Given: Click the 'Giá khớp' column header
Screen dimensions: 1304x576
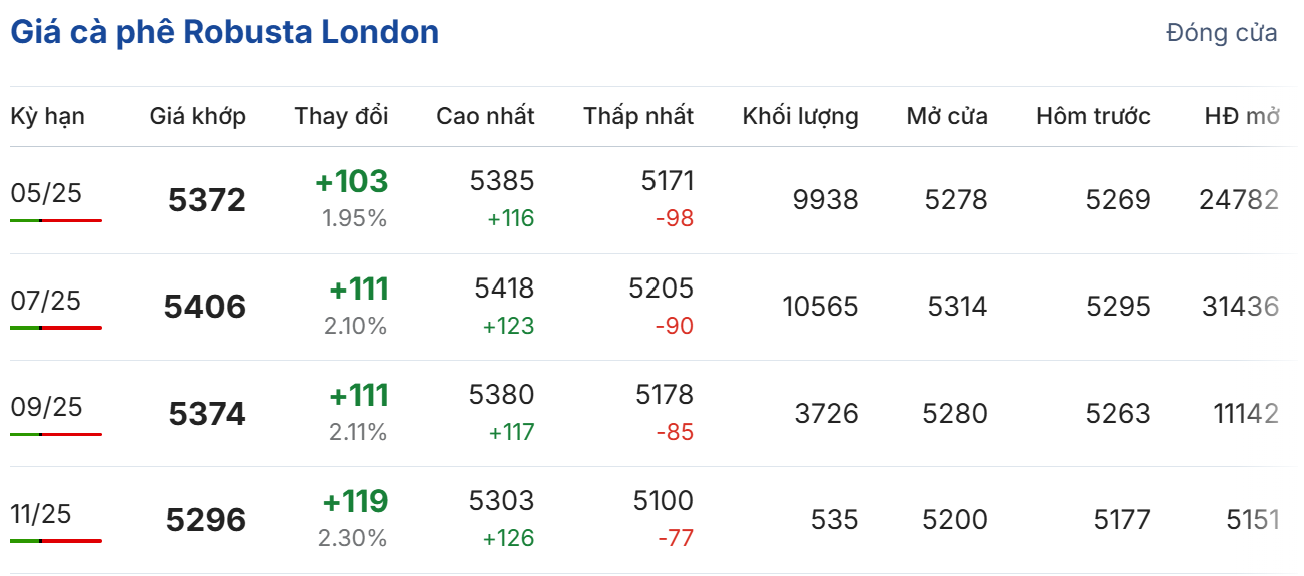Looking at the screenshot, I should (x=198, y=116).
